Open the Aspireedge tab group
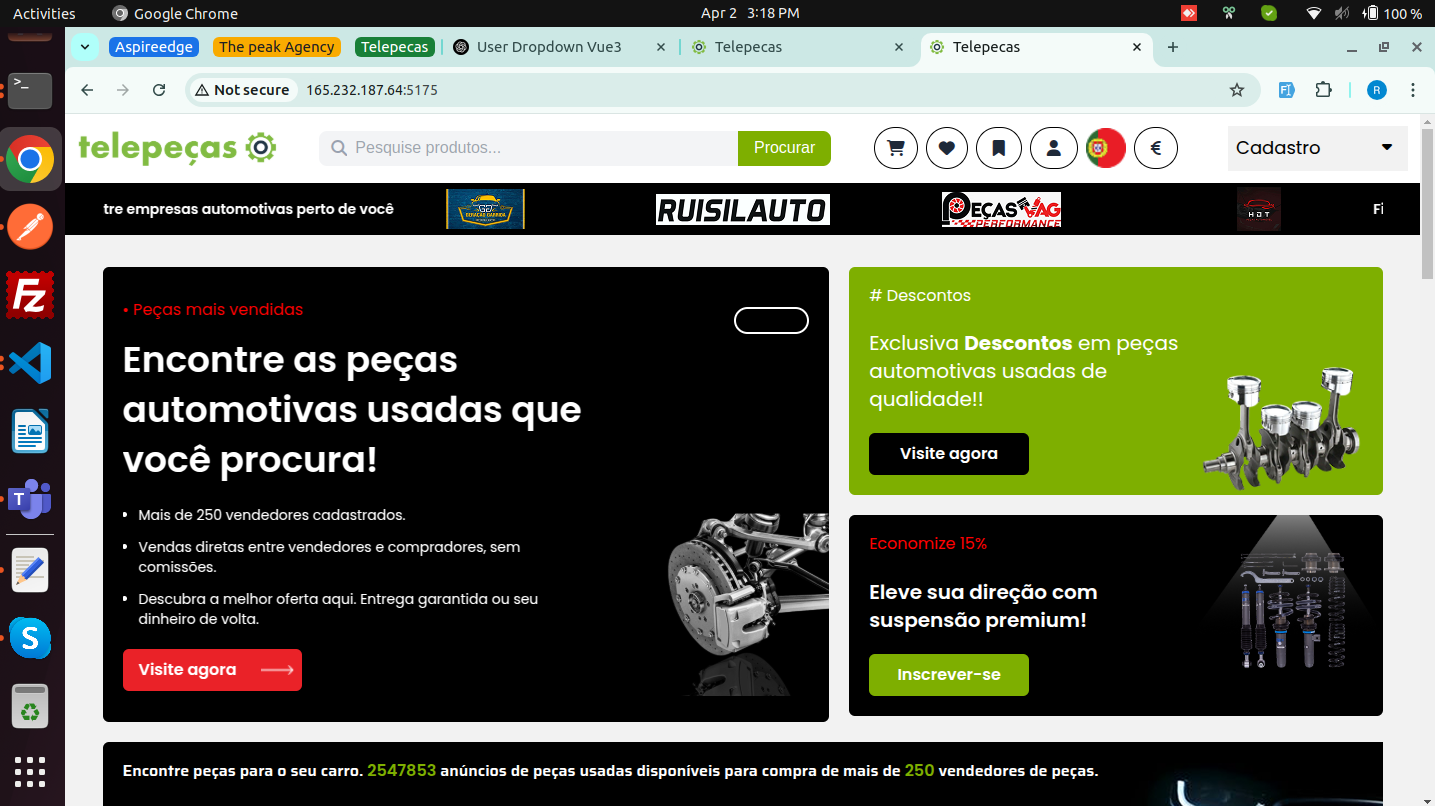Image resolution: width=1435 pixels, height=806 pixels. point(153,47)
